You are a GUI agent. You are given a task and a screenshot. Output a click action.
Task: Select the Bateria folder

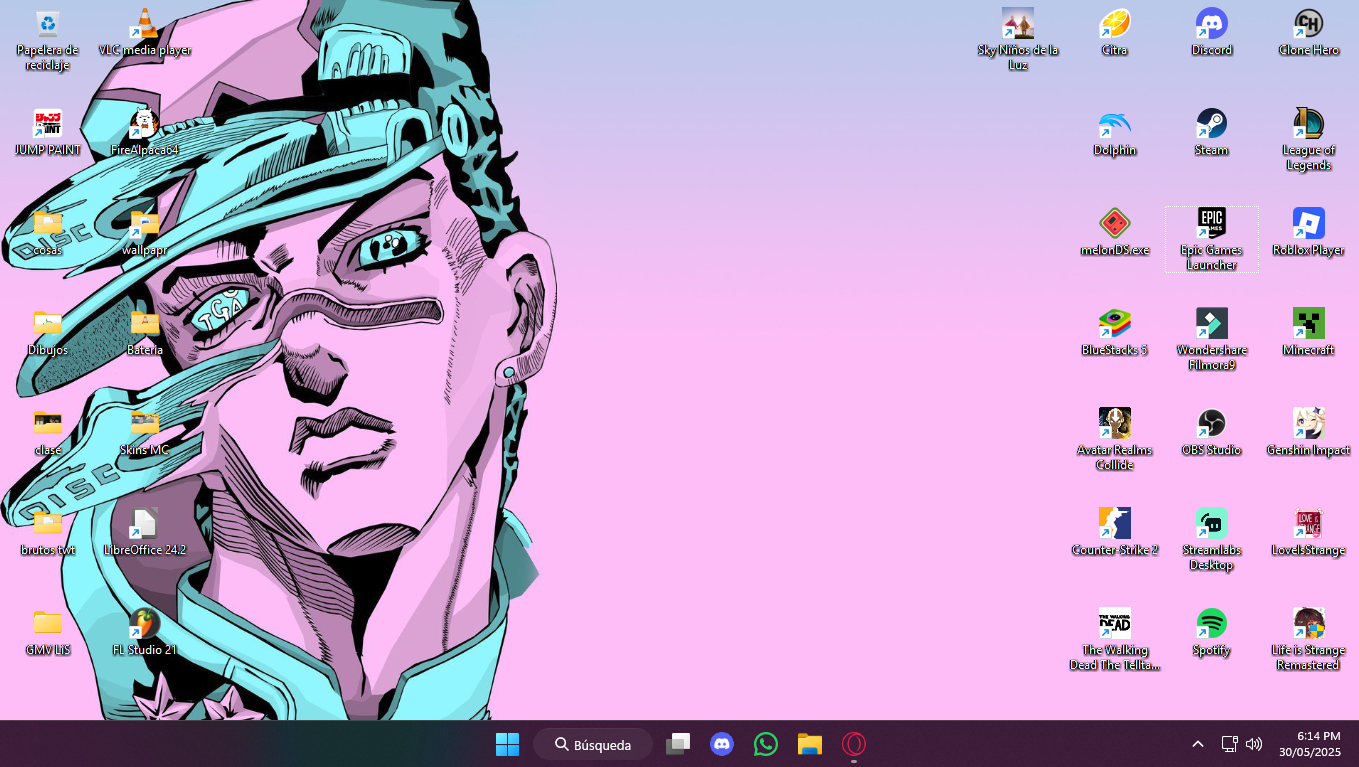(145, 333)
